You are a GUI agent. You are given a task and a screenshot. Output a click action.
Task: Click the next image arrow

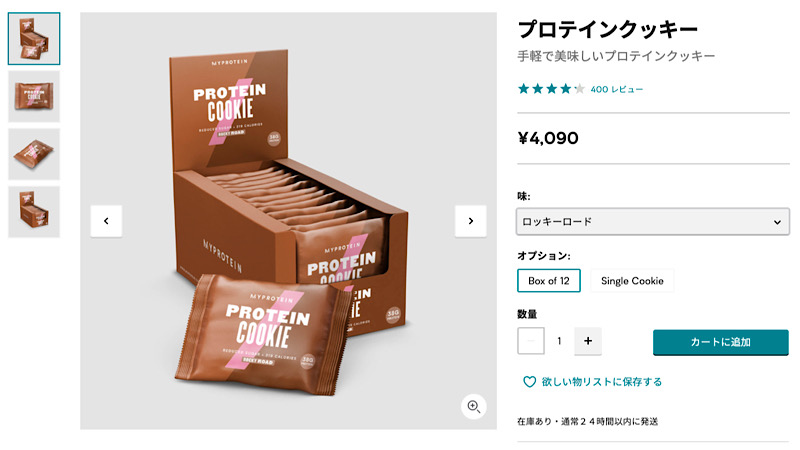point(470,221)
